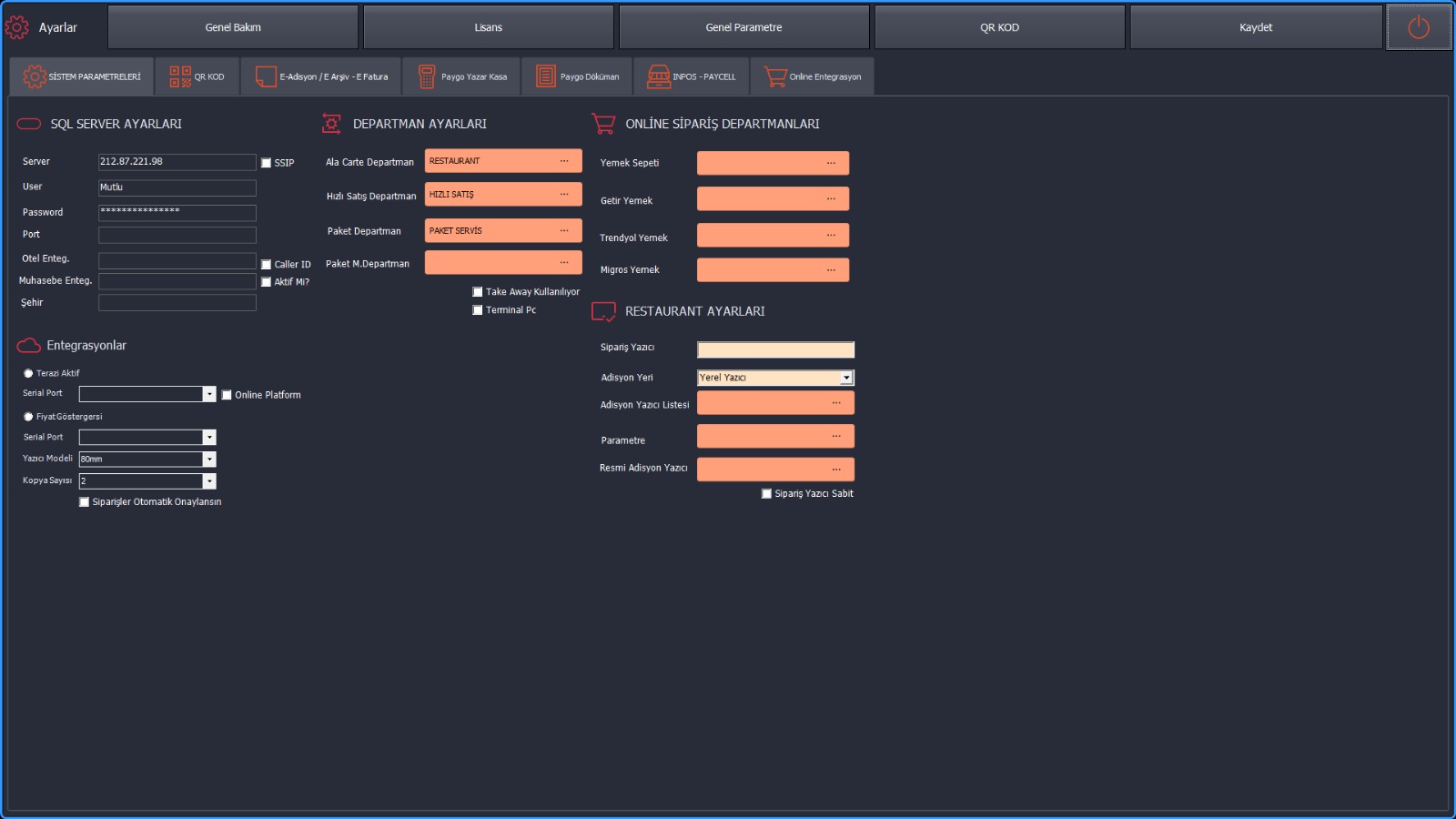Open the E-Adisyon / E Arşiv icon tab
This screenshot has height=819, width=1456.
pyautogui.click(x=266, y=76)
